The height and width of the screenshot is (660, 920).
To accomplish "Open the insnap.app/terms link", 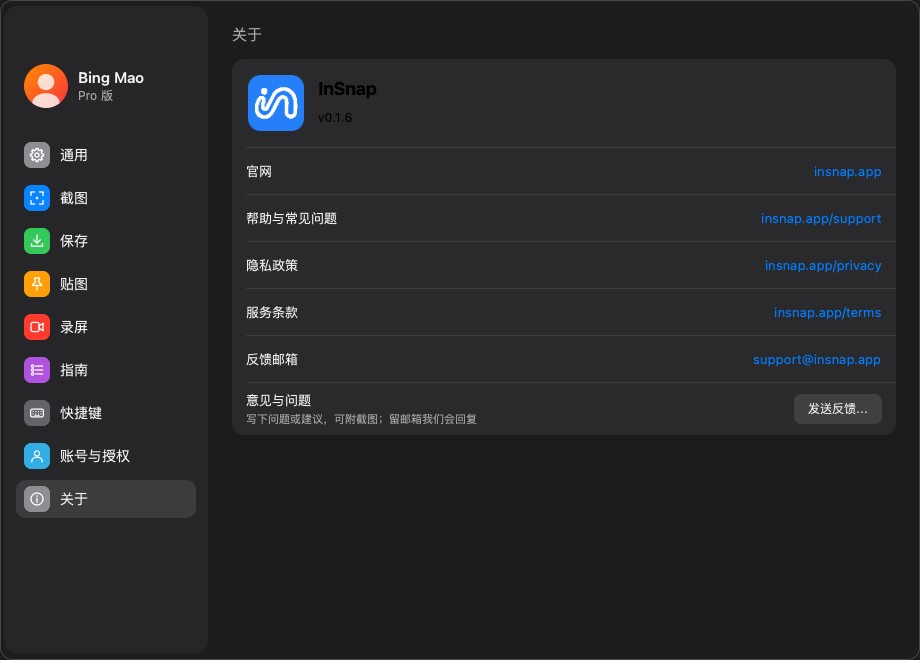I will pos(827,312).
